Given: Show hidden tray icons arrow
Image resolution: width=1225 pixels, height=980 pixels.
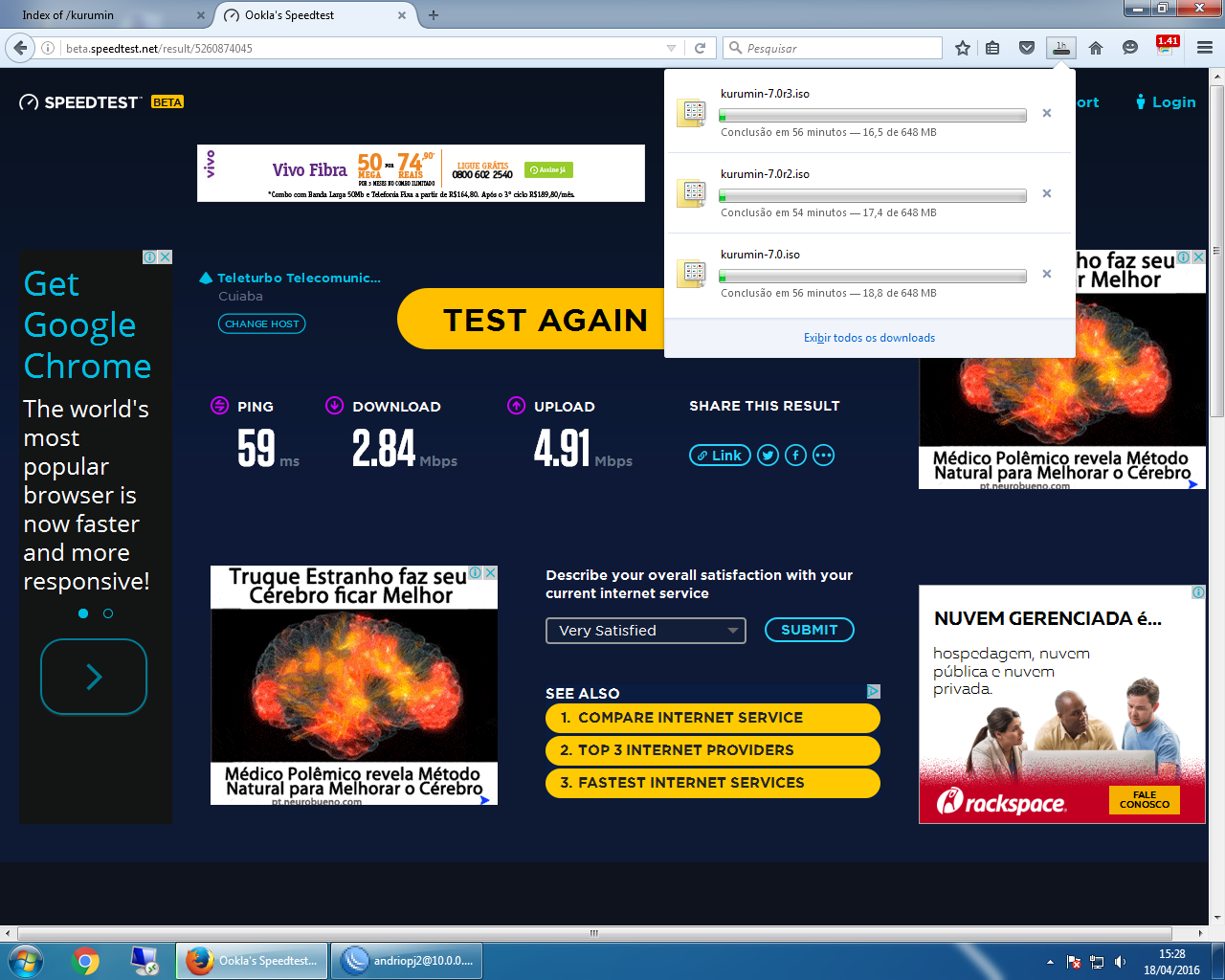Looking at the screenshot, I should pyautogui.click(x=1050, y=962).
